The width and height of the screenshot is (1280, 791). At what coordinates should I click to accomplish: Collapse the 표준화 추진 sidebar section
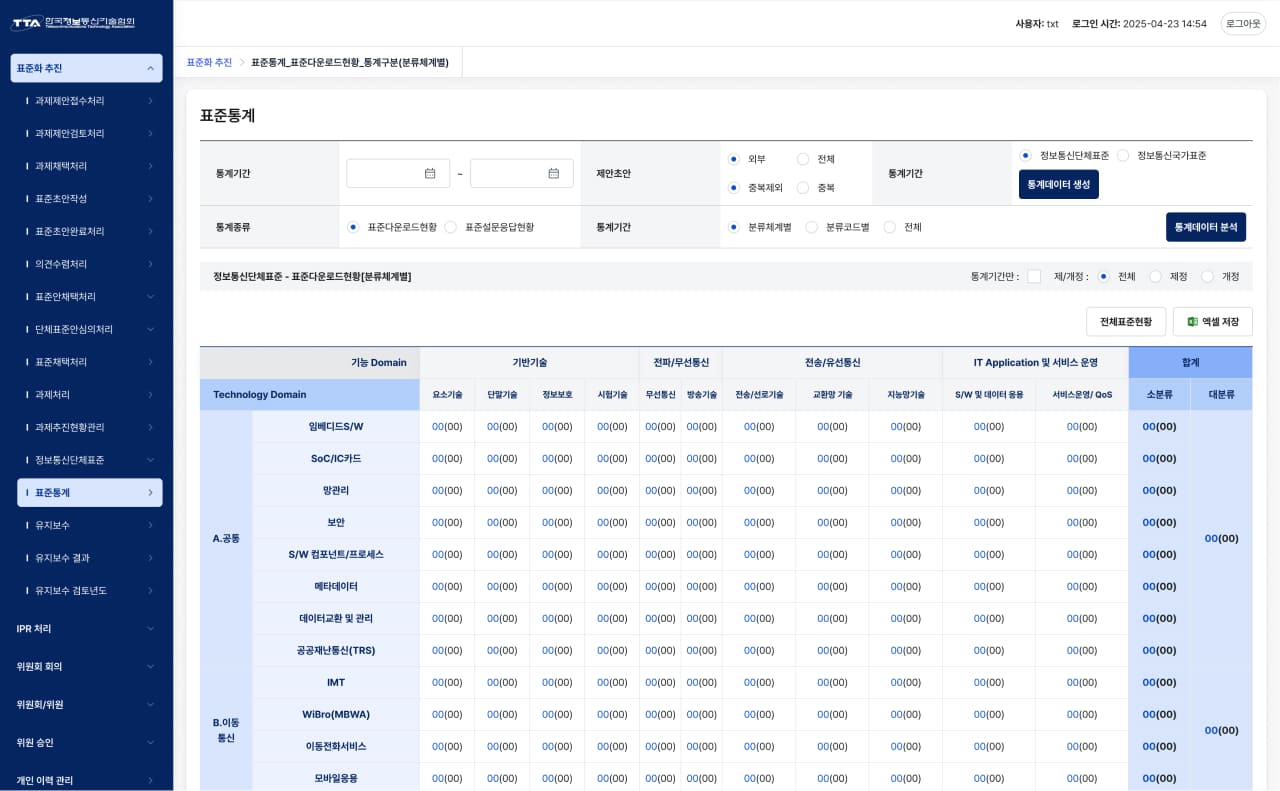click(x=150, y=68)
